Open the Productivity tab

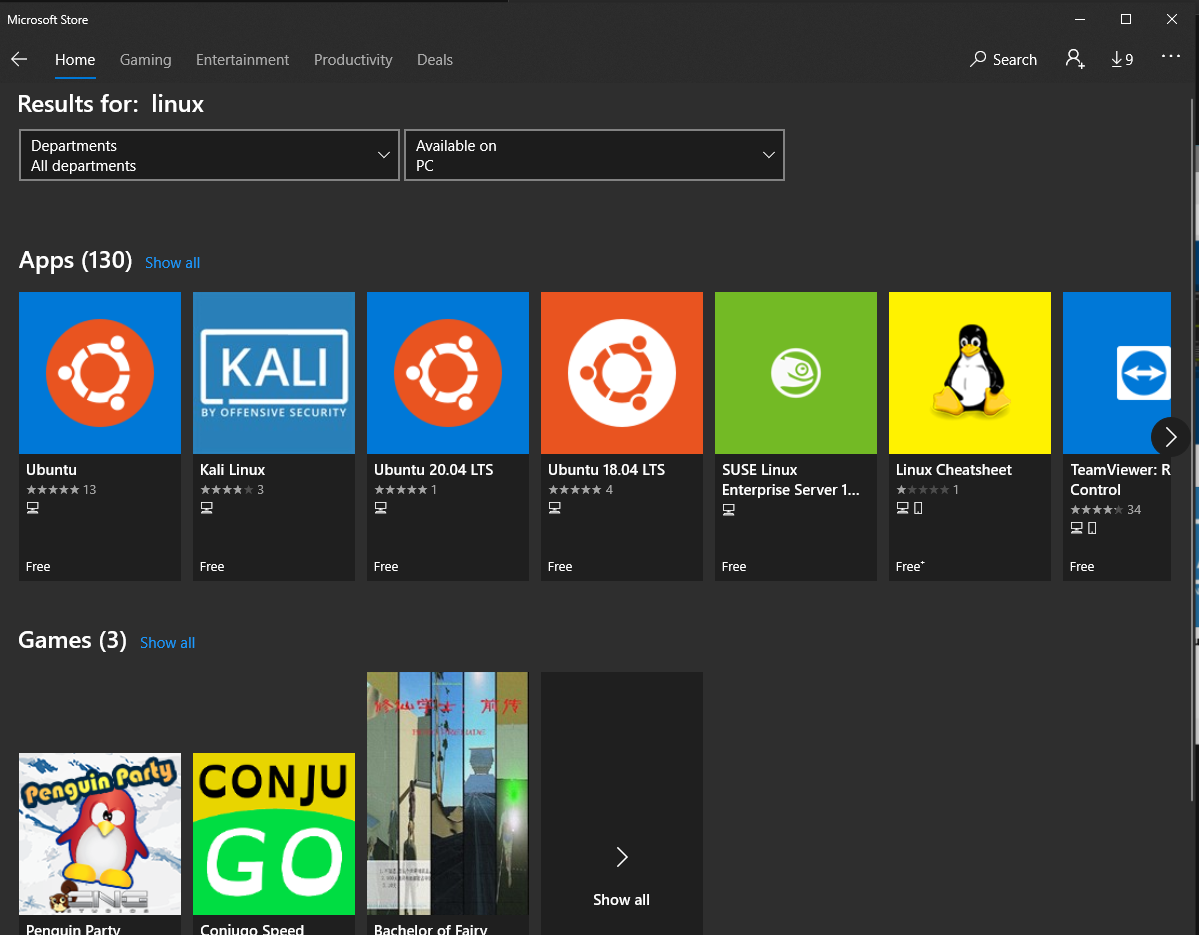coord(353,60)
